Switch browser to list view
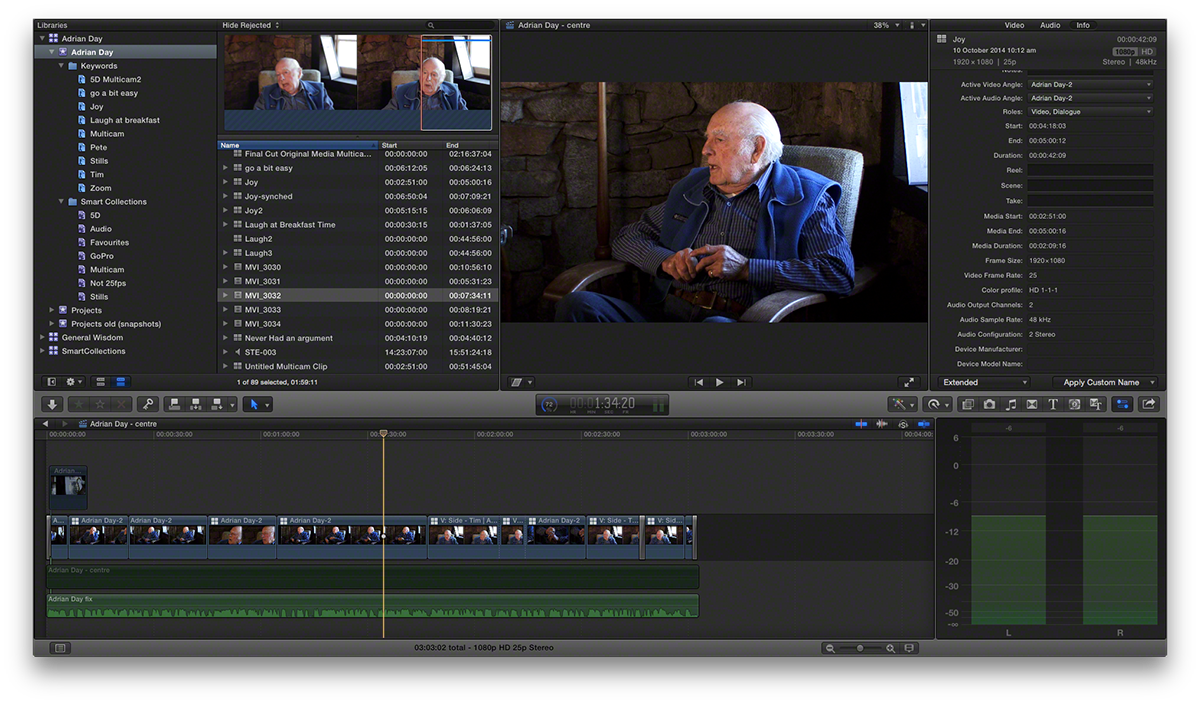The image size is (1200, 704). [x=120, y=381]
